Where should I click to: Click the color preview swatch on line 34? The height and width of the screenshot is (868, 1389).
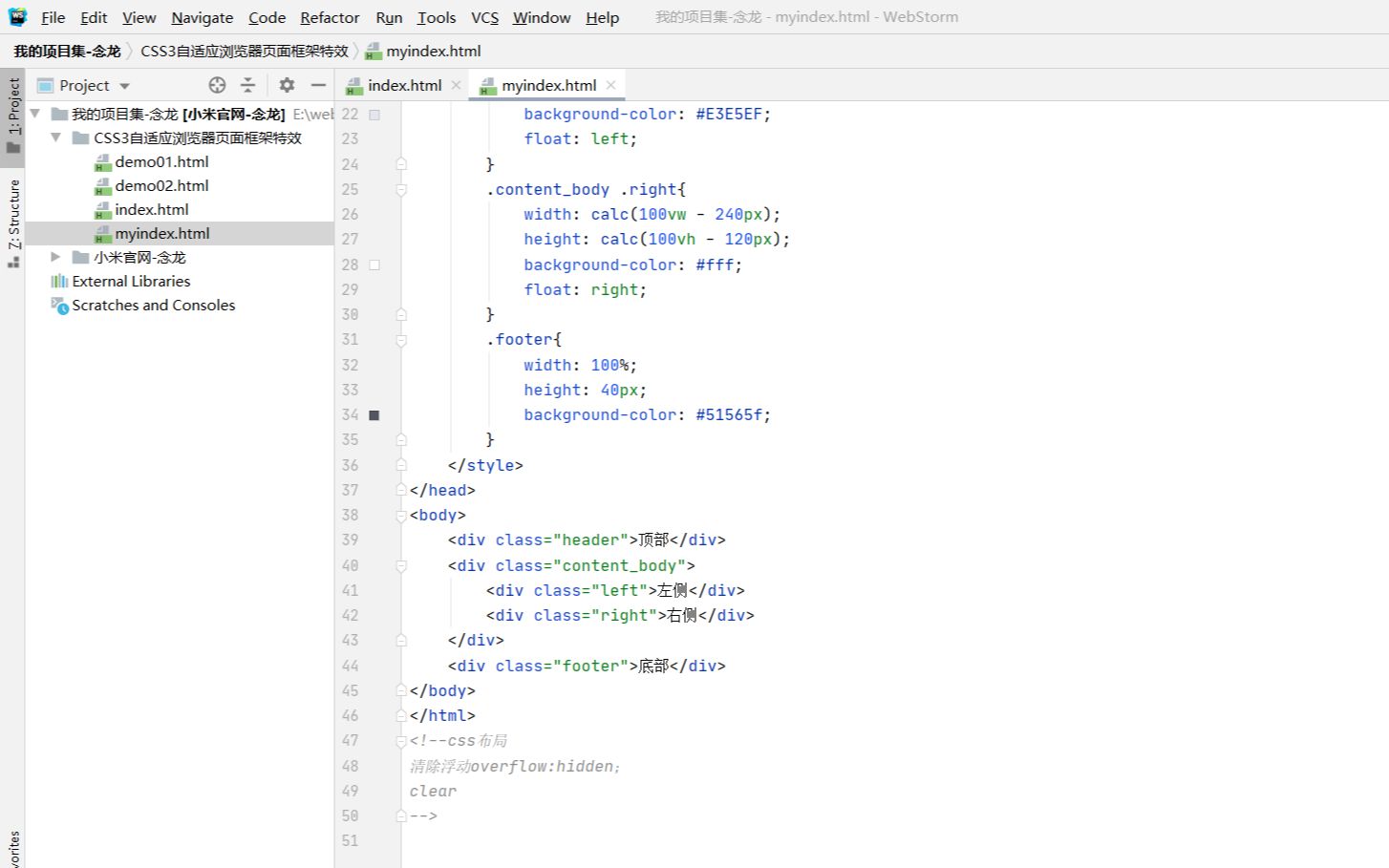374,414
